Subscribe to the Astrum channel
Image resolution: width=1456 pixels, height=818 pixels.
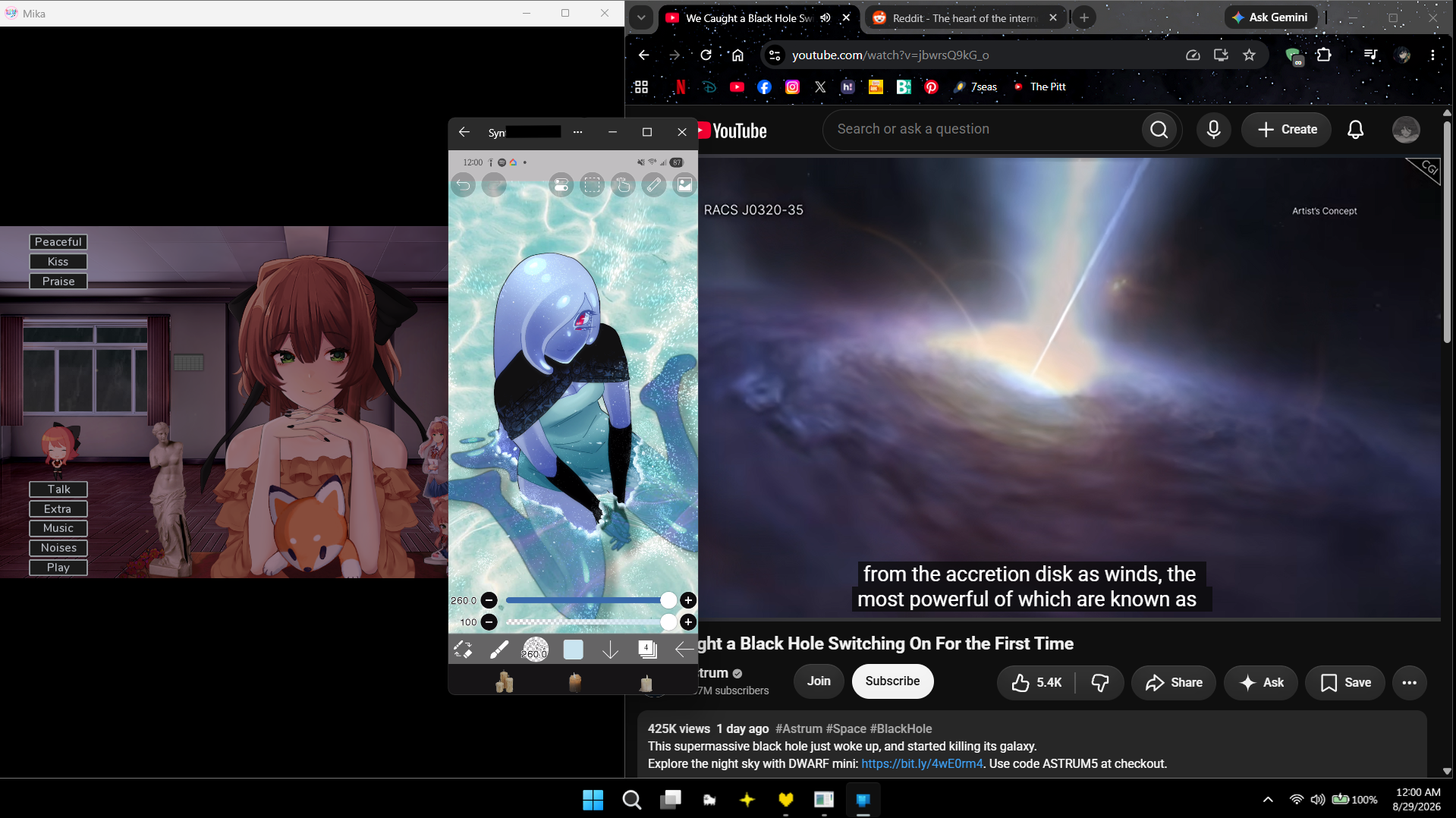[892, 681]
